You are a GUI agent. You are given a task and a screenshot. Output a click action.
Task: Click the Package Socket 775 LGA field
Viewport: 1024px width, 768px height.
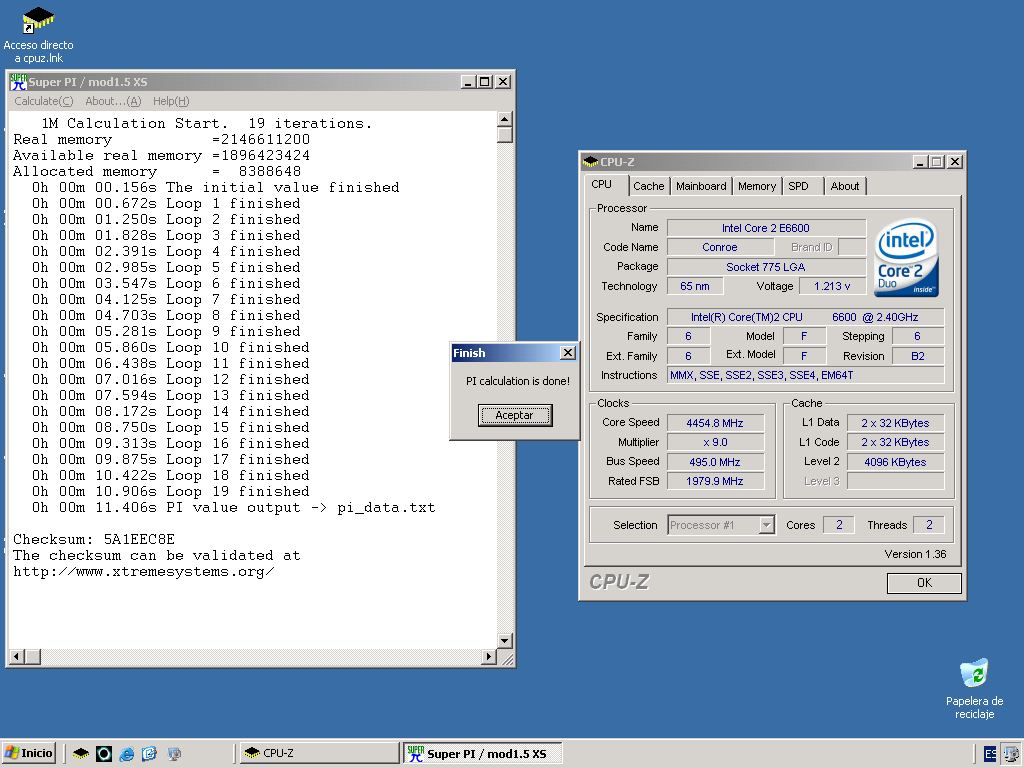[766, 266]
